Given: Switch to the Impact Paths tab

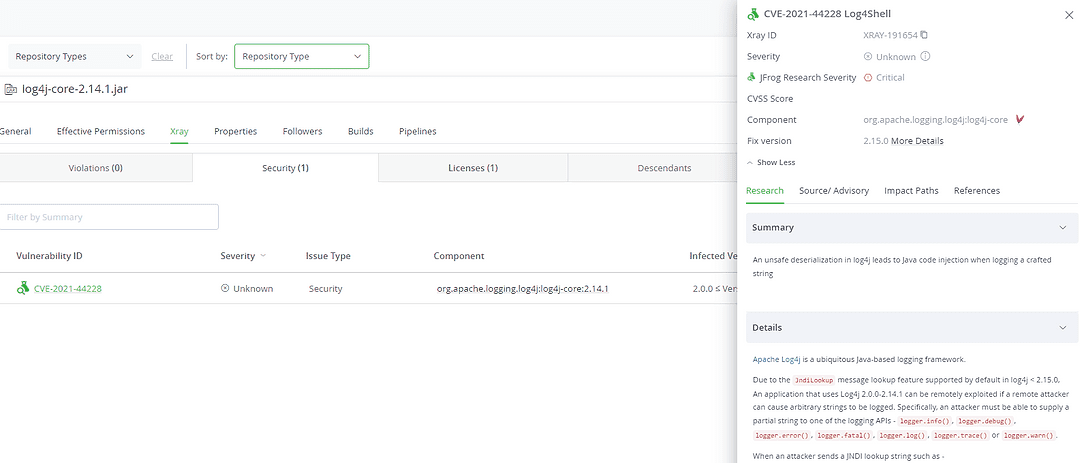Looking at the screenshot, I should pyautogui.click(x=910, y=191).
